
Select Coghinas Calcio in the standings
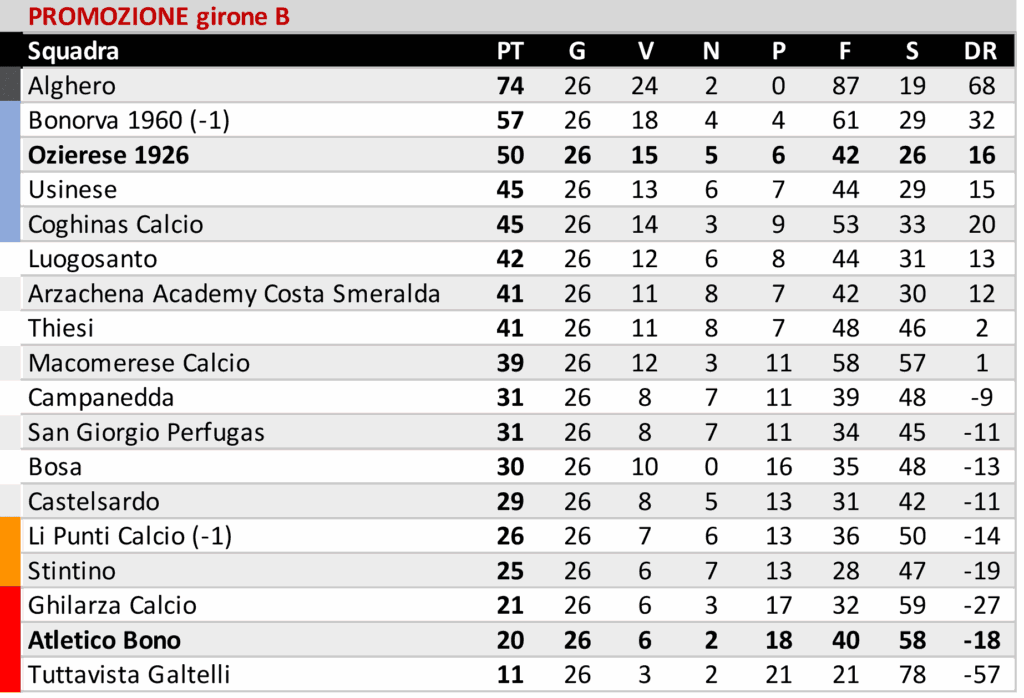(x=115, y=224)
